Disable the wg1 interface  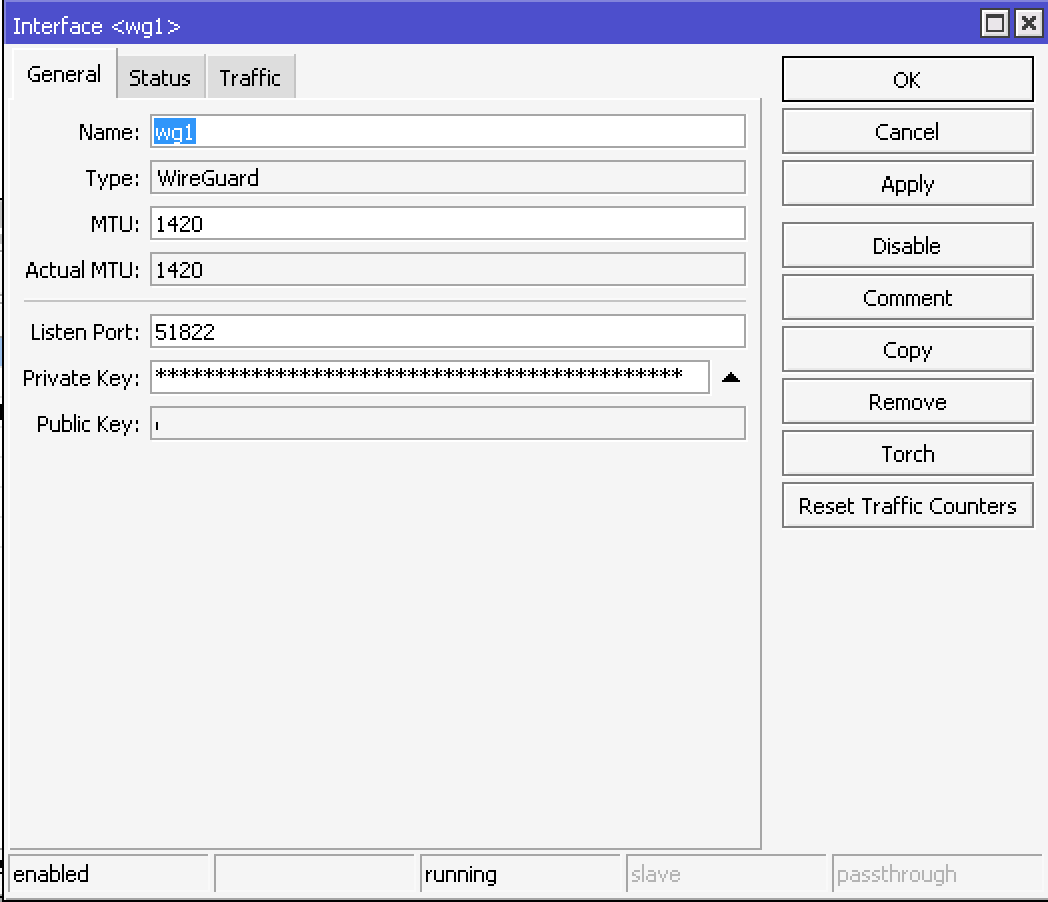point(908,246)
